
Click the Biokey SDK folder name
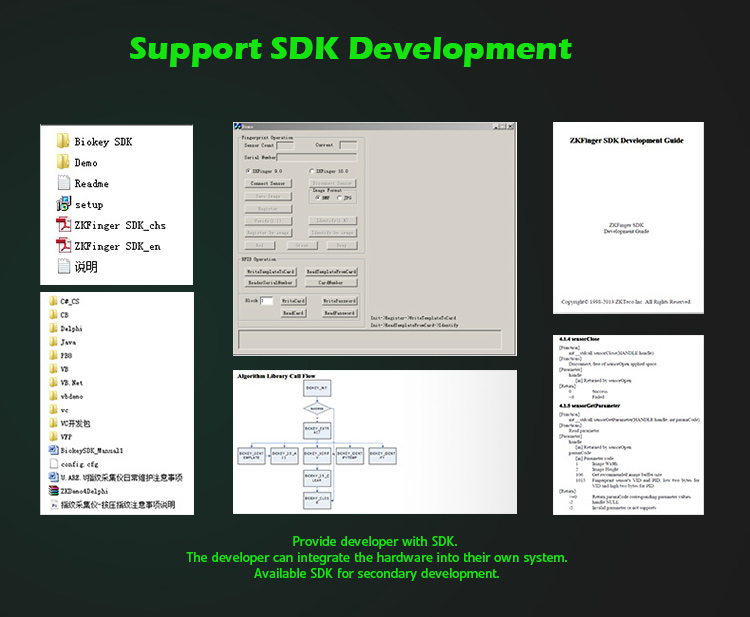tap(103, 142)
